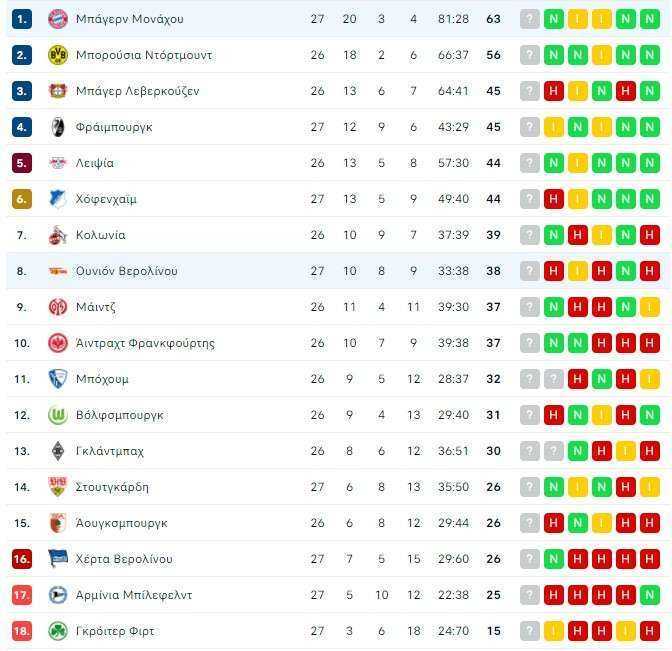
Task: Click the gold position 6 rank badge
Action: pyautogui.click(x=22, y=199)
